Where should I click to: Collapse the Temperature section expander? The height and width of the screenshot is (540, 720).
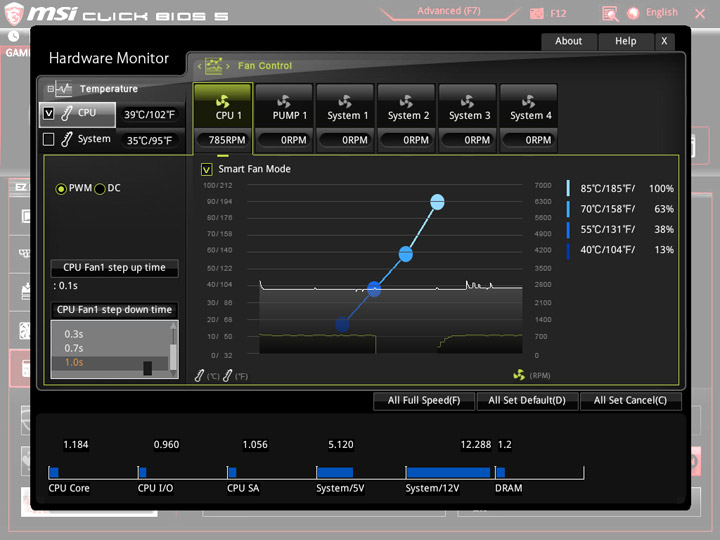(x=51, y=89)
